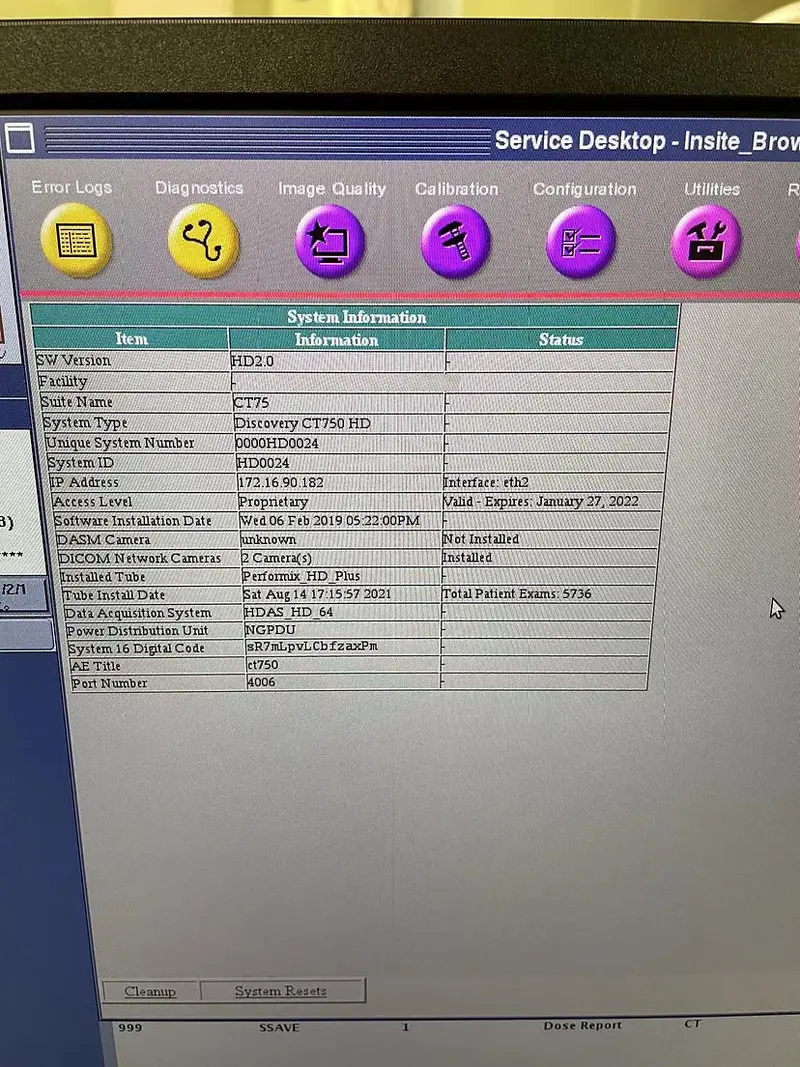Viewport: 800px width, 1067px height.
Task: Click the Status column header
Action: click(561, 340)
